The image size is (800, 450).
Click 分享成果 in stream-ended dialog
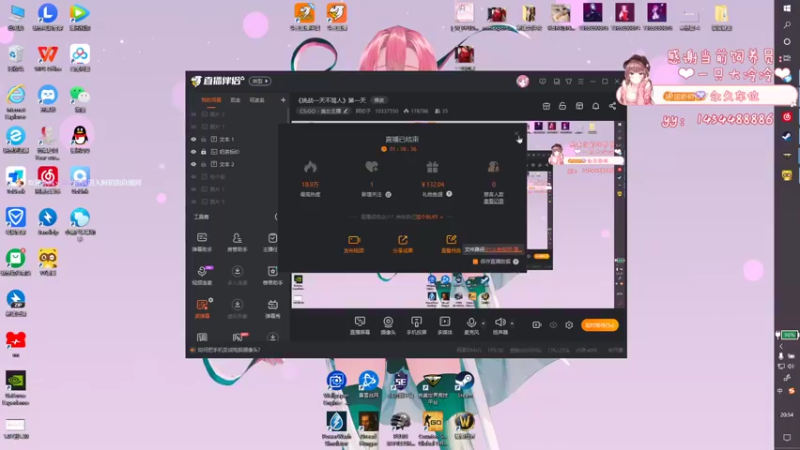[x=403, y=244]
